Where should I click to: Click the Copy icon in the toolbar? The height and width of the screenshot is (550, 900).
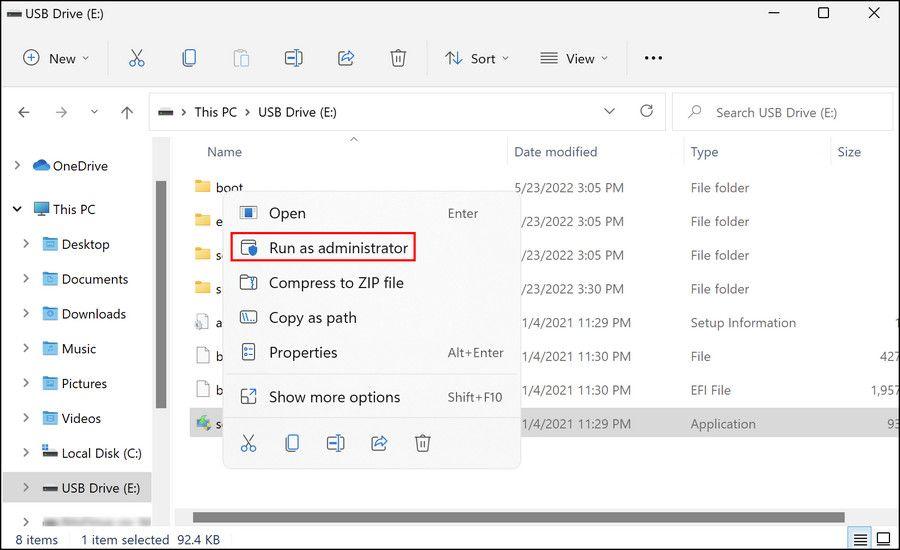(x=189, y=58)
